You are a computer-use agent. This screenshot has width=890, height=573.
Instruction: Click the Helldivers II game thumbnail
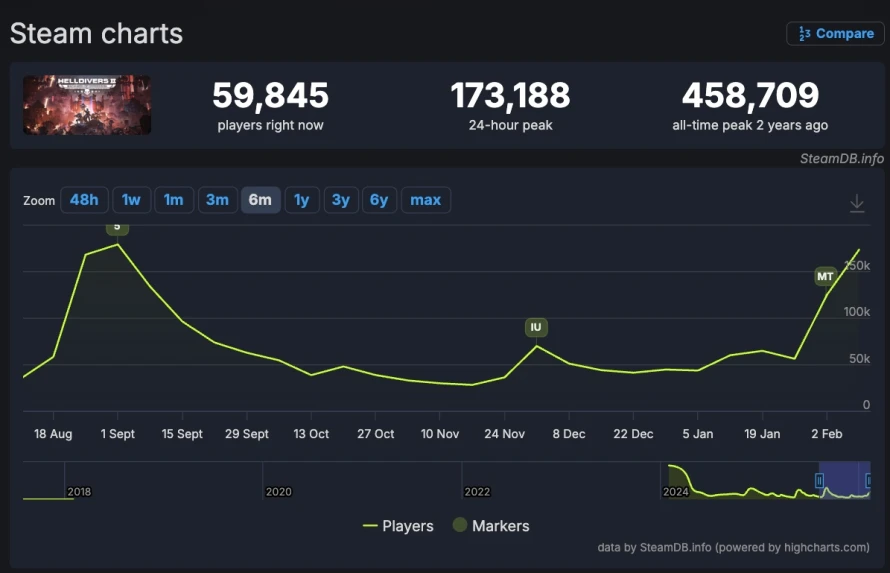(87, 105)
